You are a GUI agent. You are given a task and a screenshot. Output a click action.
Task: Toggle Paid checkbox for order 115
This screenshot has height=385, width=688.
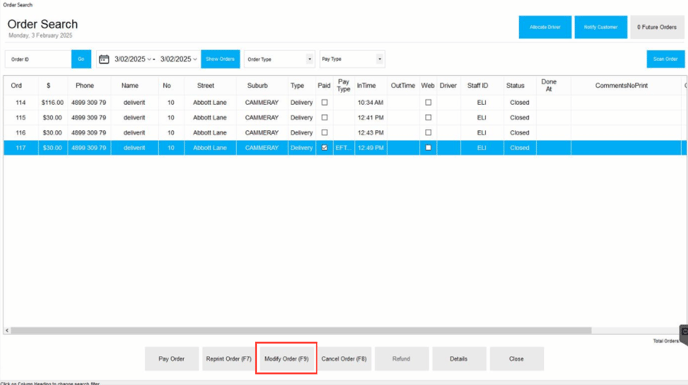tap(324, 118)
